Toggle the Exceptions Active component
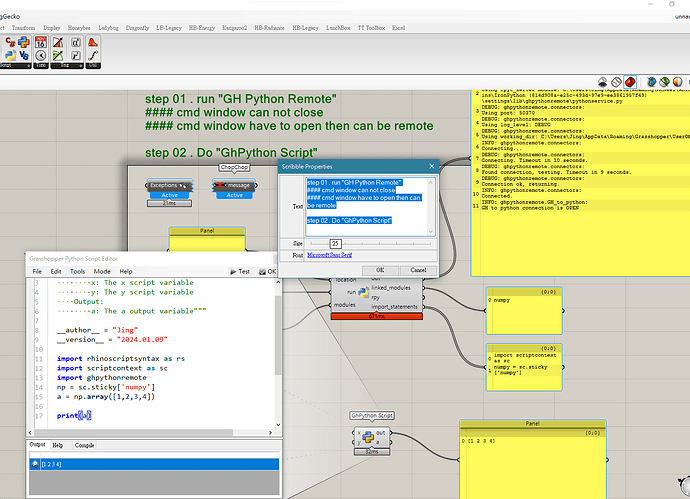690x499 pixels. [169, 195]
